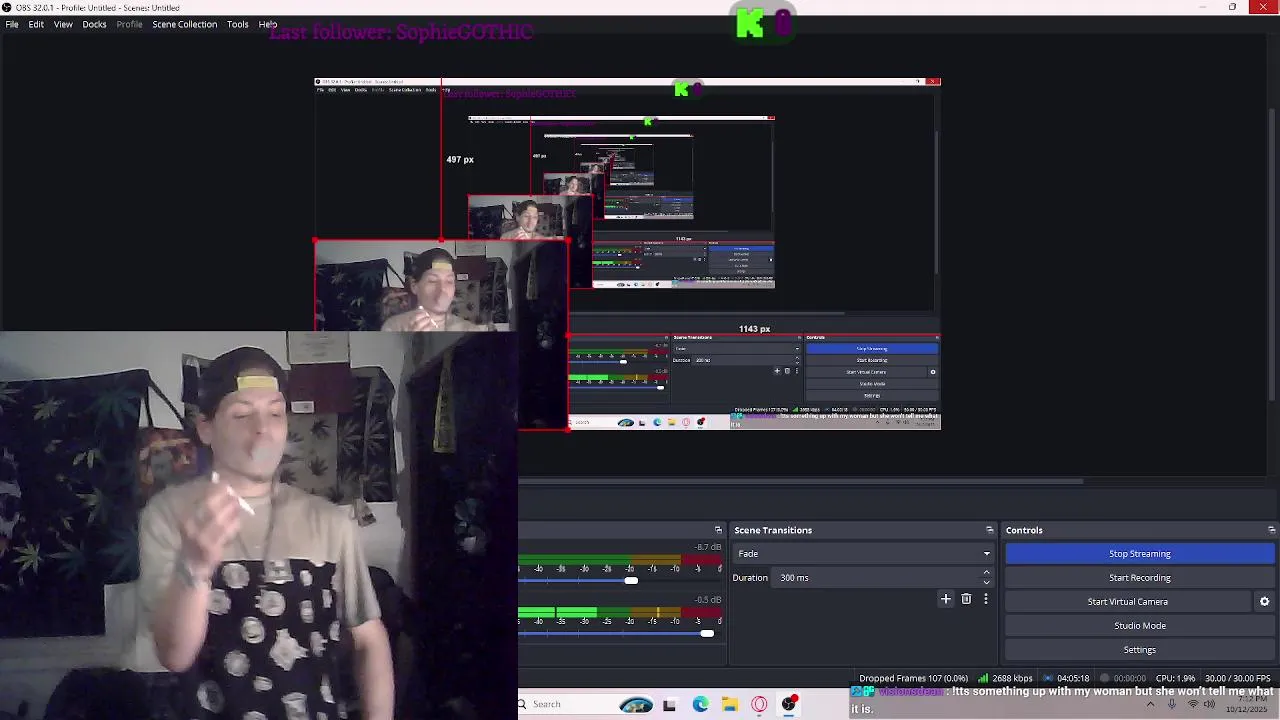The width and height of the screenshot is (1280, 720).
Task: Open the View menu
Action: tap(63, 24)
